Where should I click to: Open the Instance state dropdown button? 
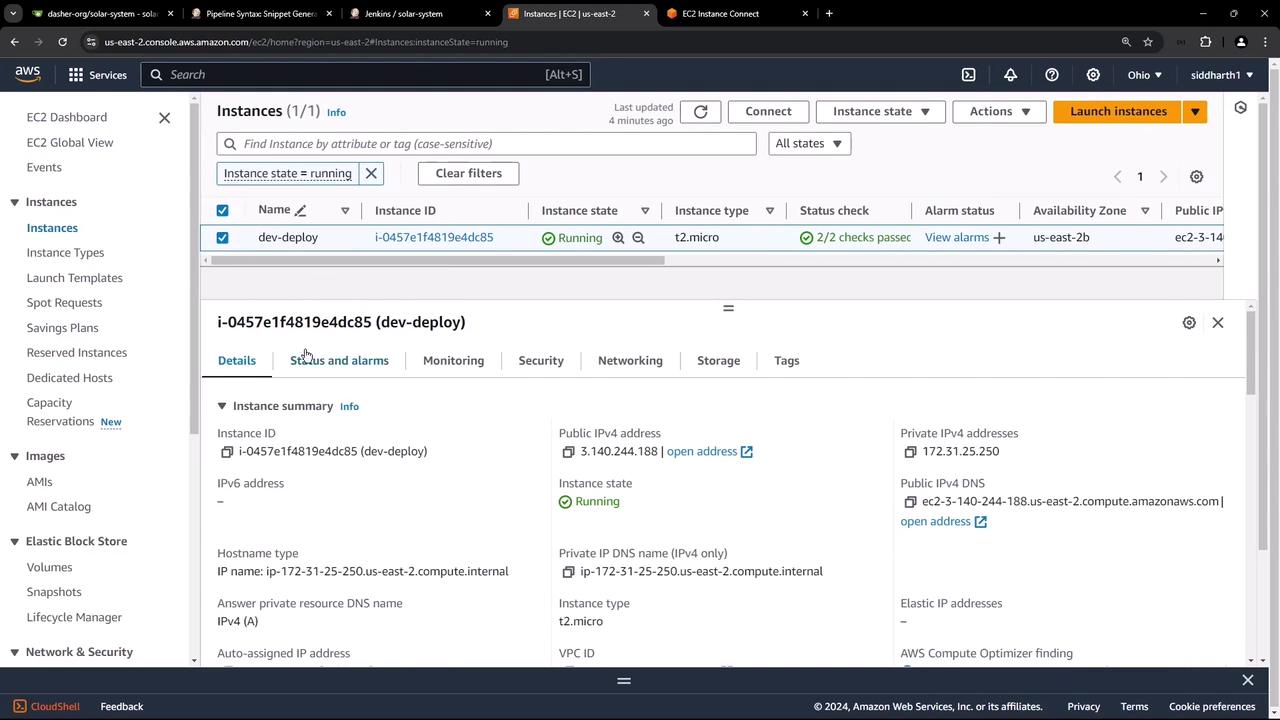click(x=881, y=112)
